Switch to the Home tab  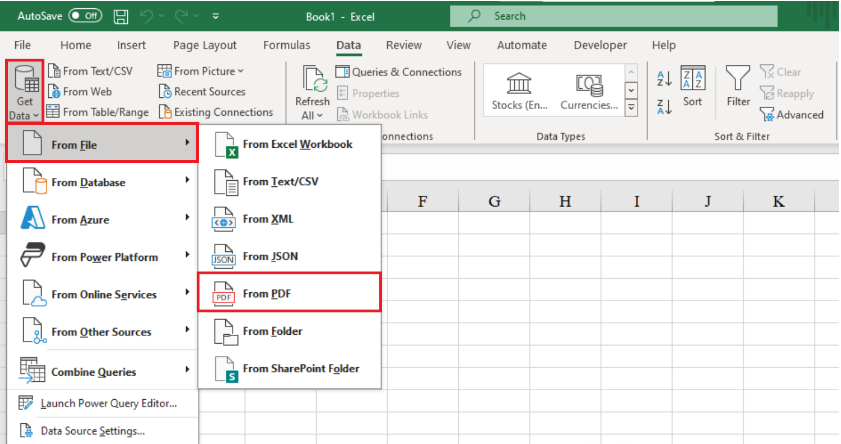76,45
